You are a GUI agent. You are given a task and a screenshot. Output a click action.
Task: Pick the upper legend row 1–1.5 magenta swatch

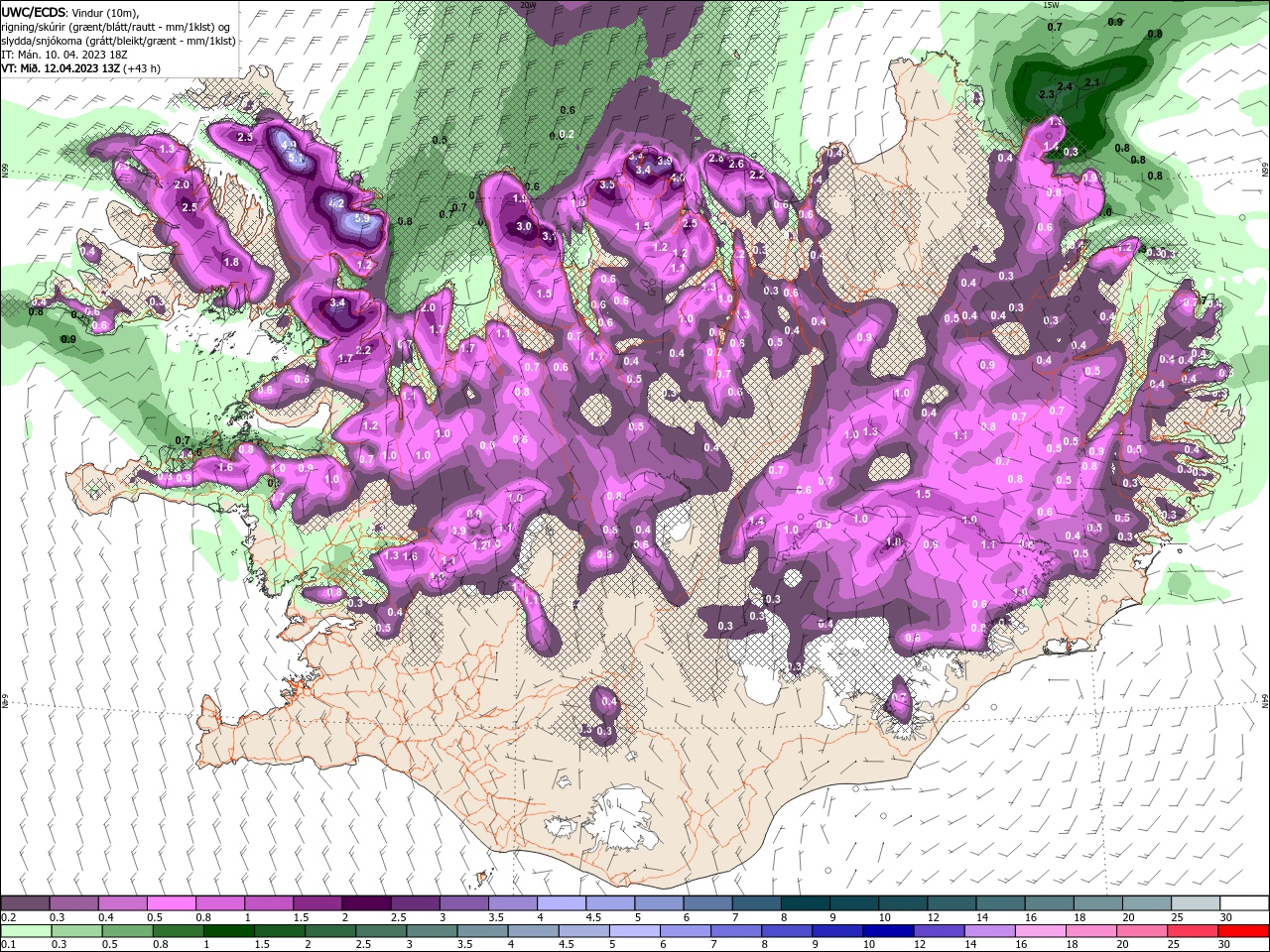tap(268, 903)
